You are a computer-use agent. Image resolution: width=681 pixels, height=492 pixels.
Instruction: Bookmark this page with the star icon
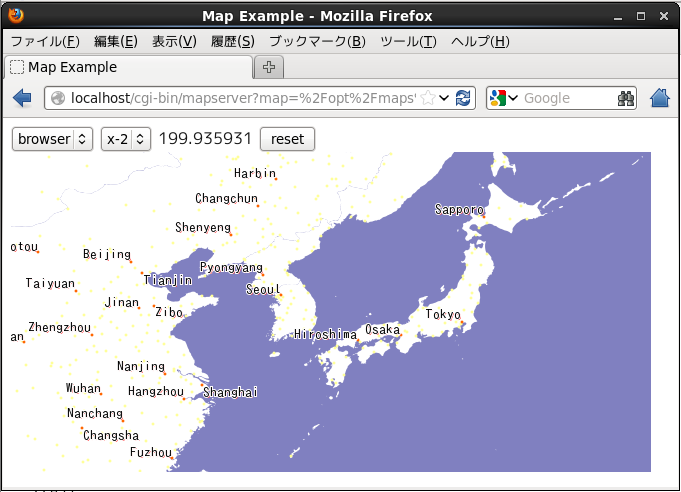pos(428,98)
